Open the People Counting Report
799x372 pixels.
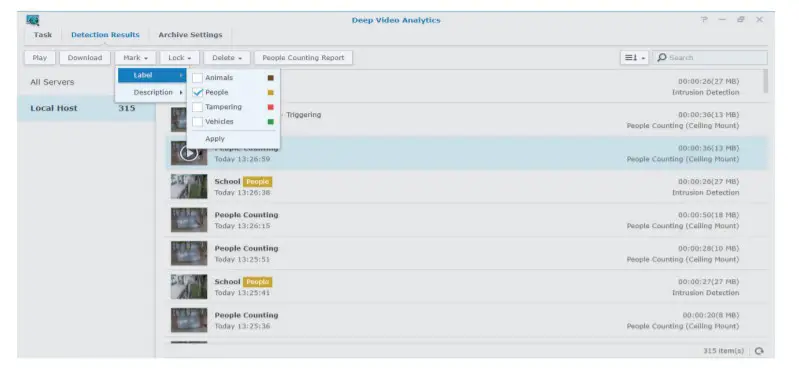pyautogui.click(x=303, y=58)
